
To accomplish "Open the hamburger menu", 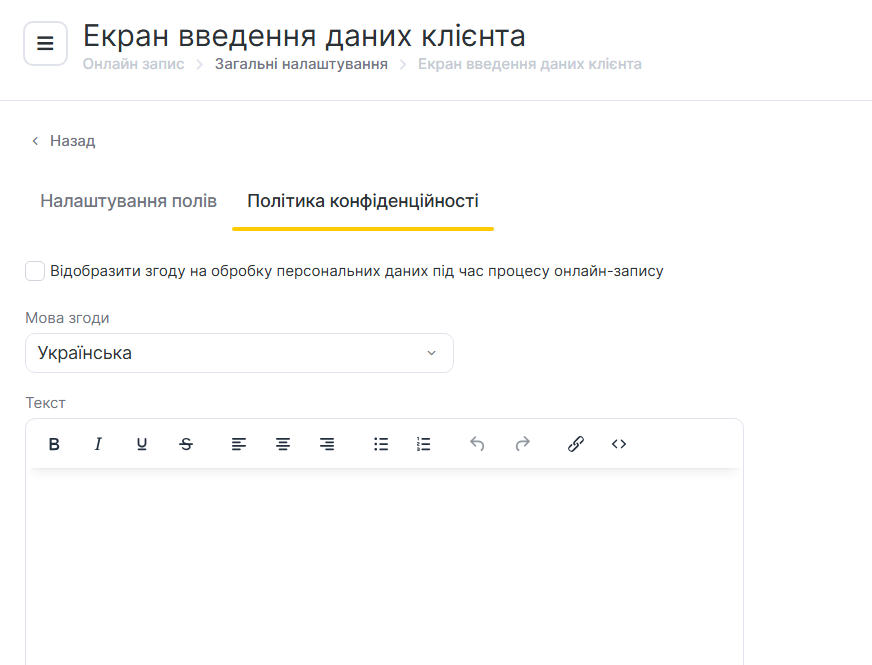I will pyautogui.click(x=45, y=44).
